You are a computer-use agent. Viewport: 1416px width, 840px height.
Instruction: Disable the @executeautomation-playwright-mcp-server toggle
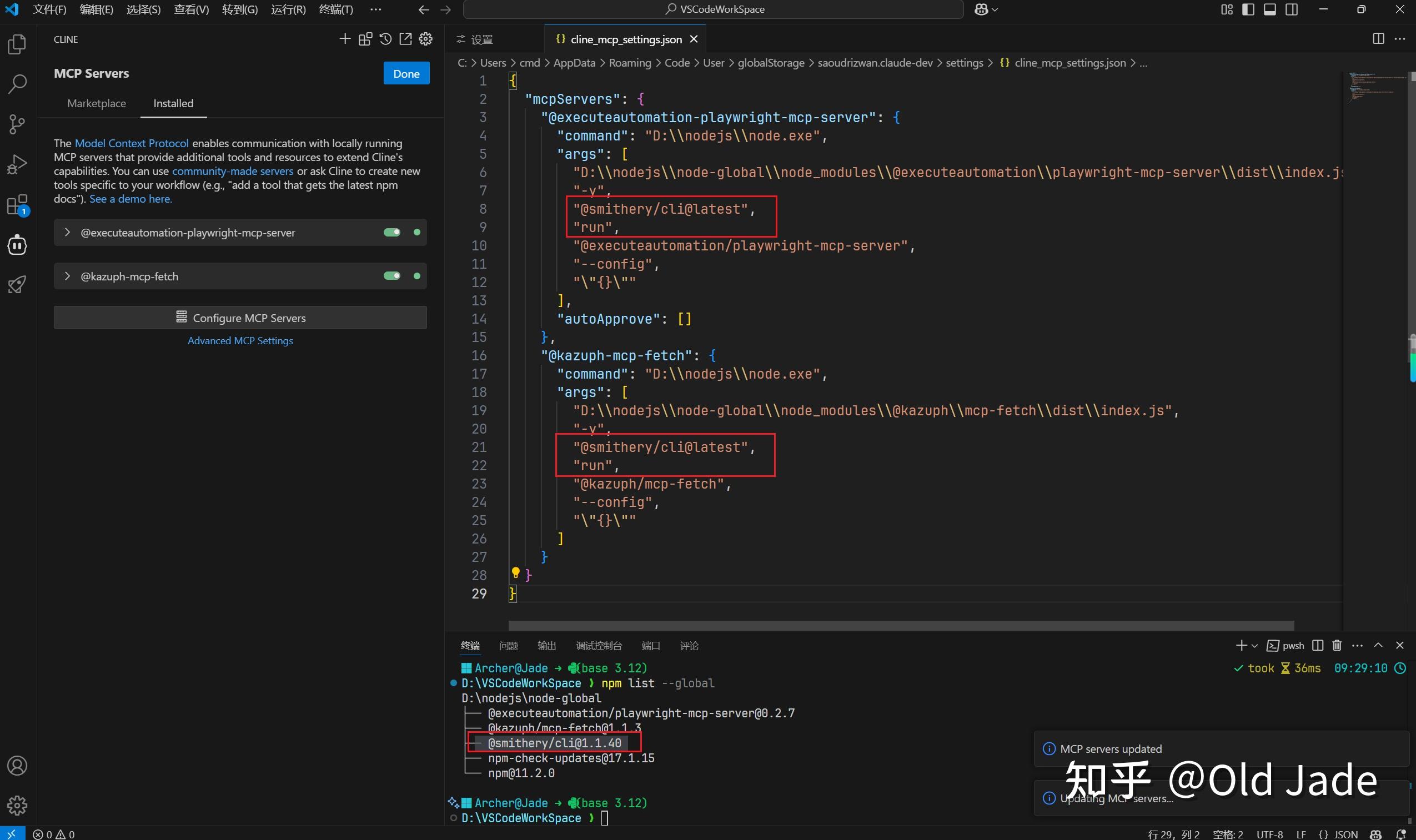(x=393, y=232)
